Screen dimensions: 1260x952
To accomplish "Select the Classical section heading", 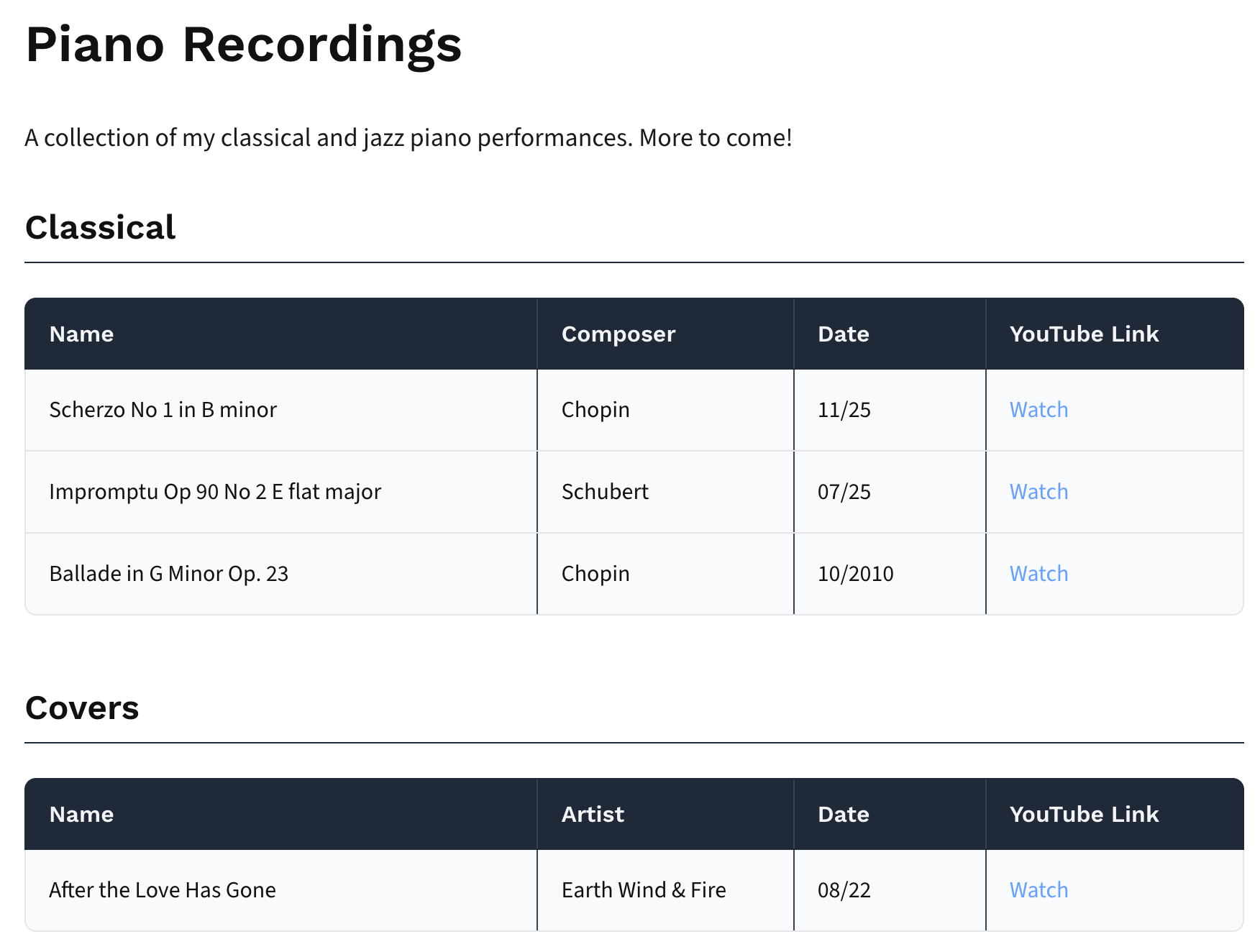I will pyautogui.click(x=99, y=226).
